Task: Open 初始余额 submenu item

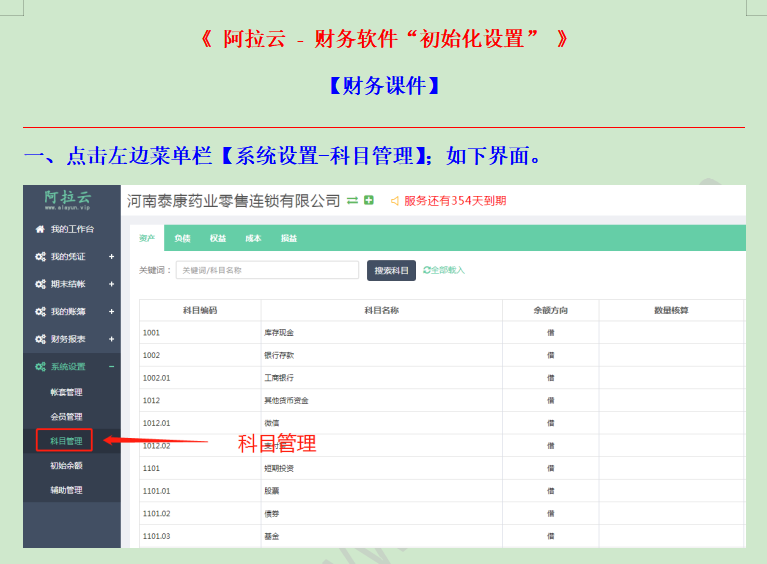Action: tap(67, 465)
